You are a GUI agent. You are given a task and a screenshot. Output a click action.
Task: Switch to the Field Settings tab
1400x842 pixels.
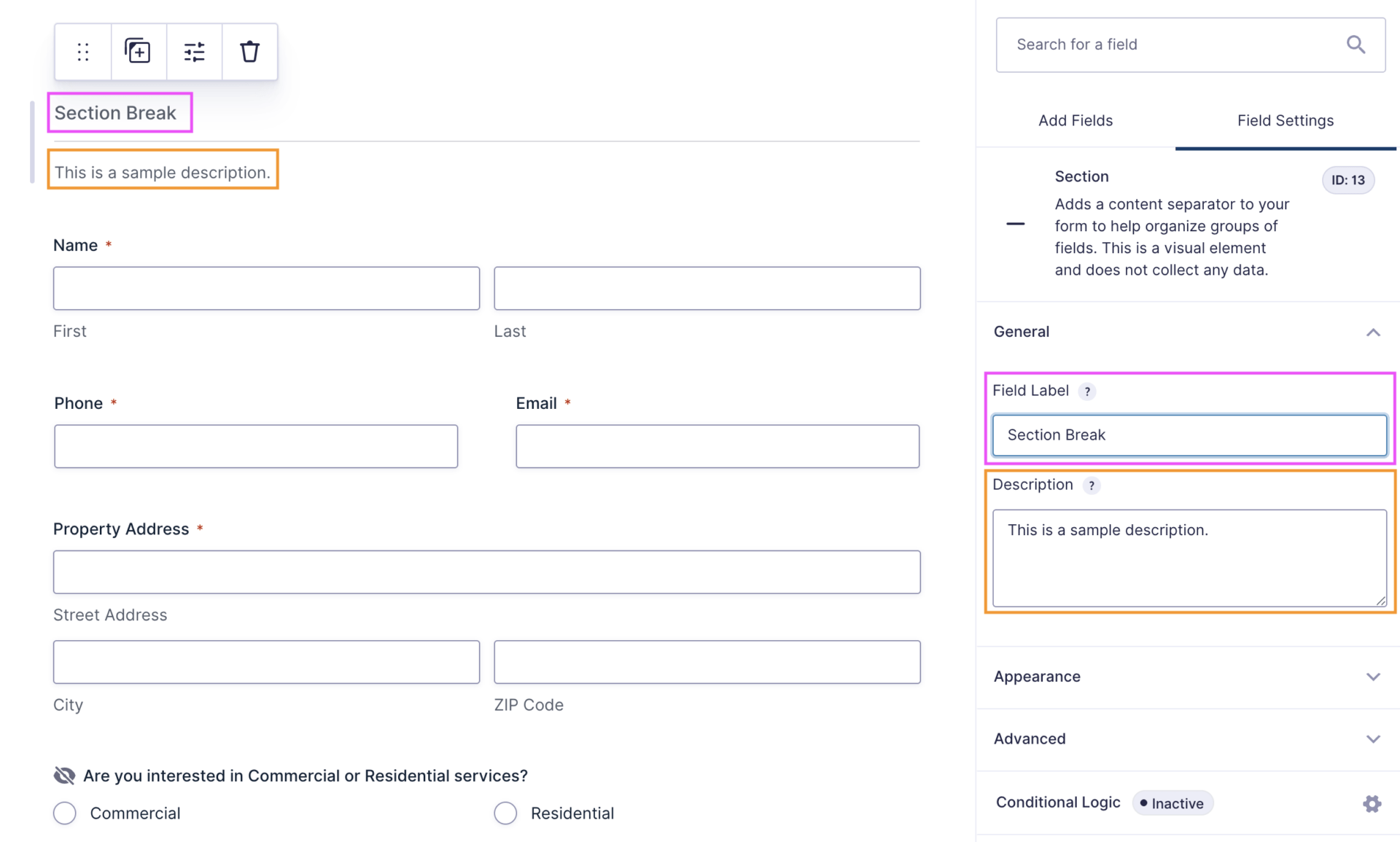coord(1285,120)
